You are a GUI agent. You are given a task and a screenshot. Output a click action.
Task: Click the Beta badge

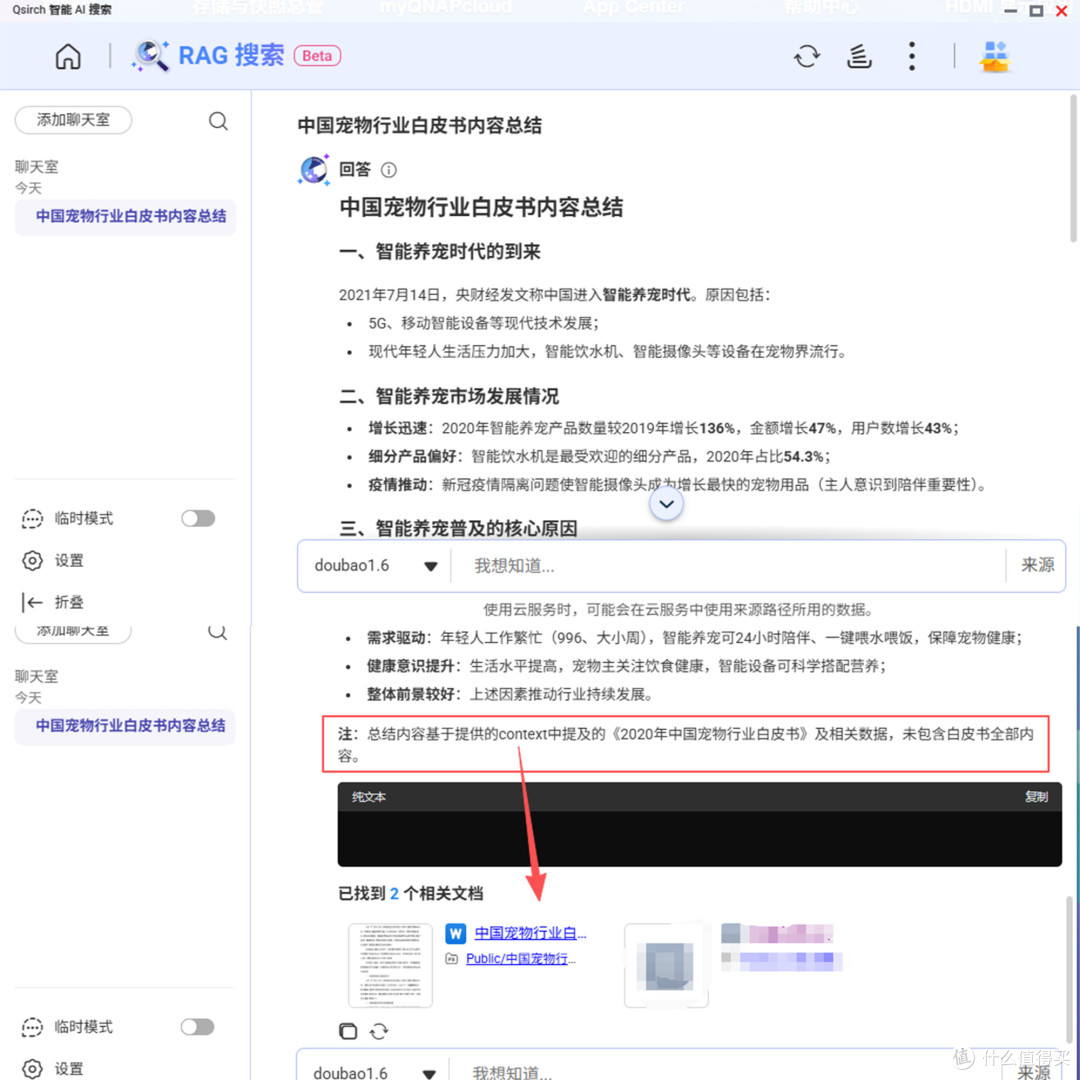(318, 56)
